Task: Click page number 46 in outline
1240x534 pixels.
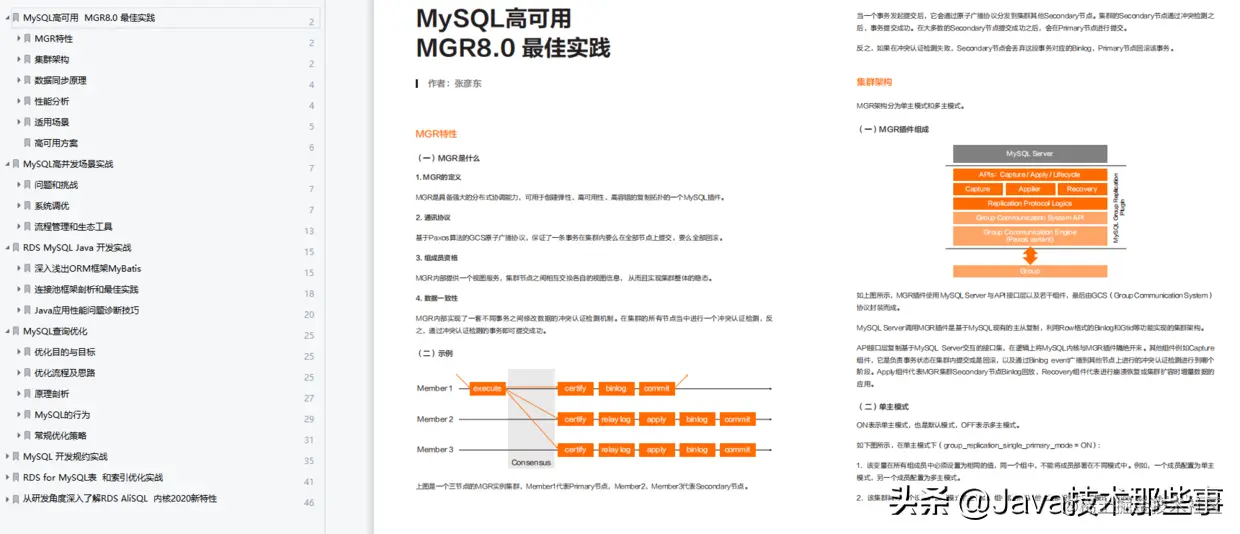Action: pos(309,503)
